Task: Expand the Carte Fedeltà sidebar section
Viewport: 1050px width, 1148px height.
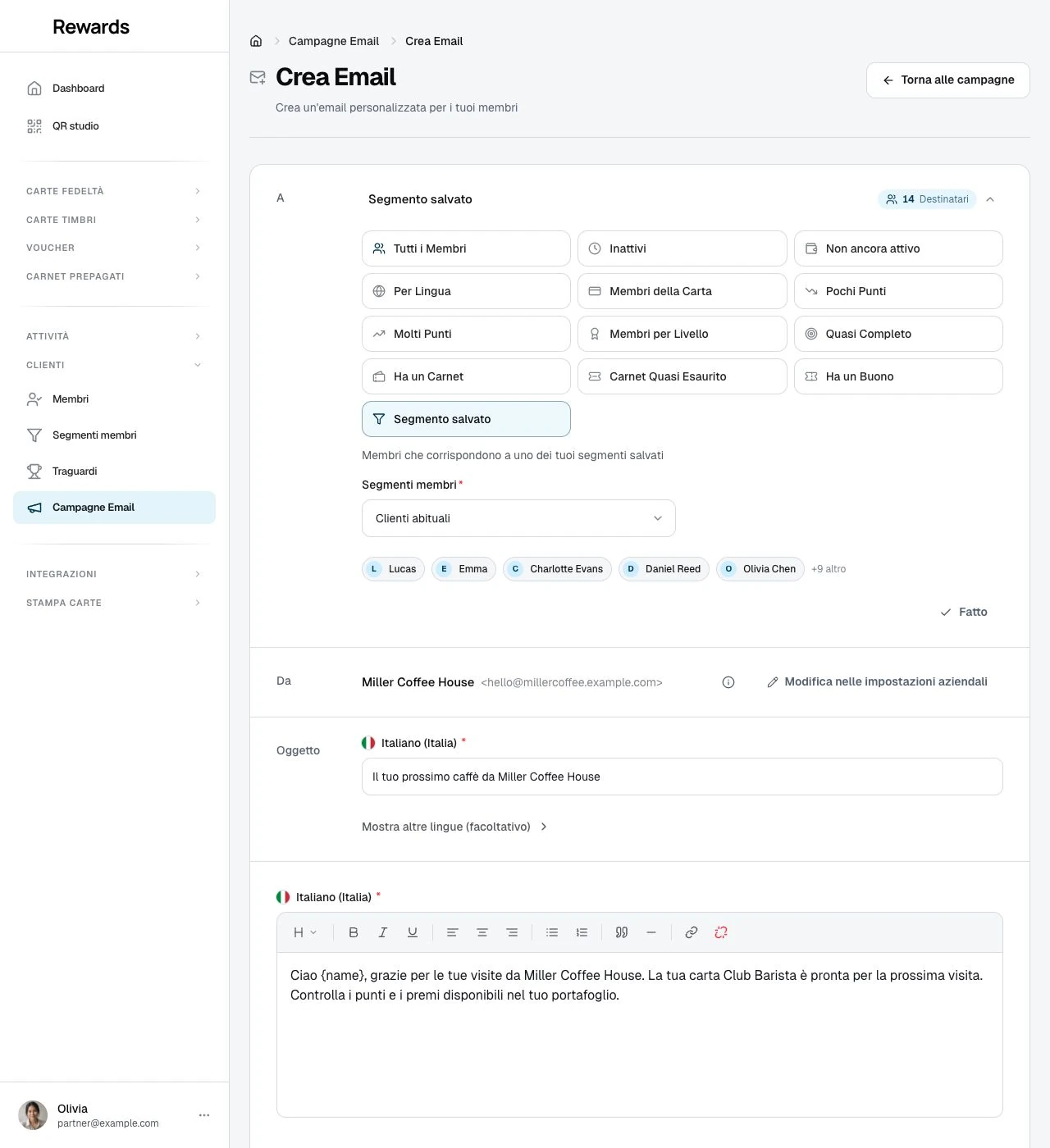Action: tap(114, 191)
